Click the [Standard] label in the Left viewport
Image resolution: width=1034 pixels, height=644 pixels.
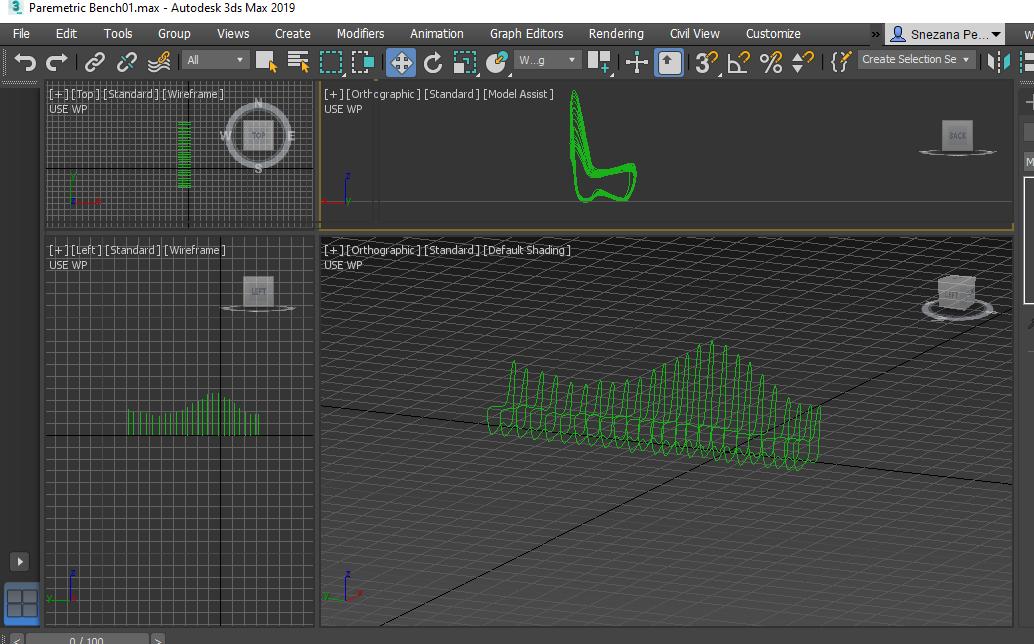point(133,250)
